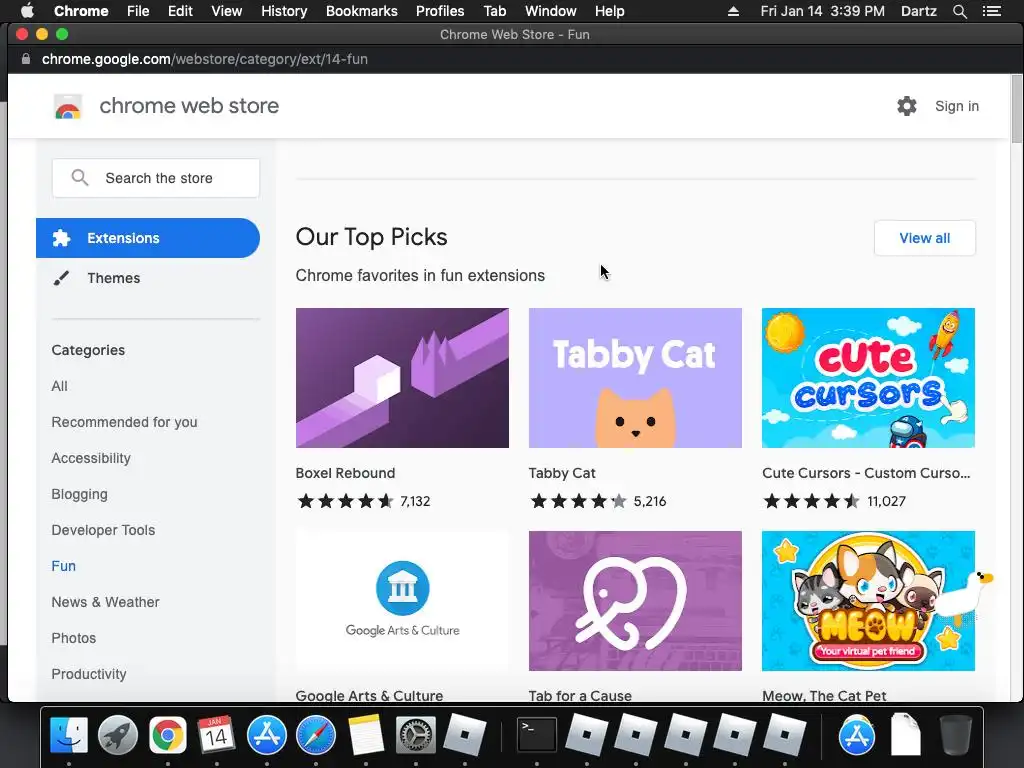Open Finder from the Dock

pyautogui.click(x=69, y=735)
